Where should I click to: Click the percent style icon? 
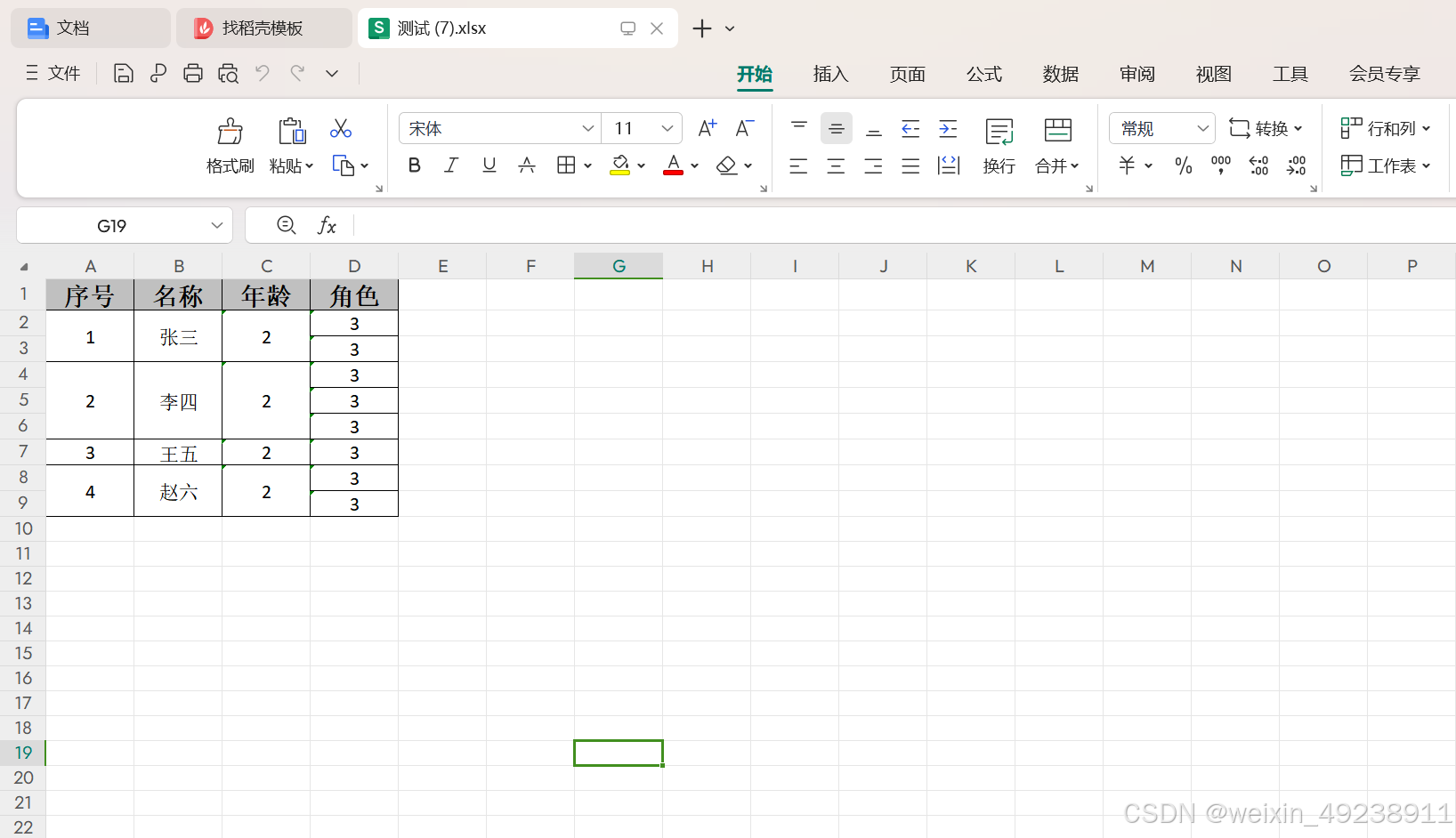pos(1183,165)
